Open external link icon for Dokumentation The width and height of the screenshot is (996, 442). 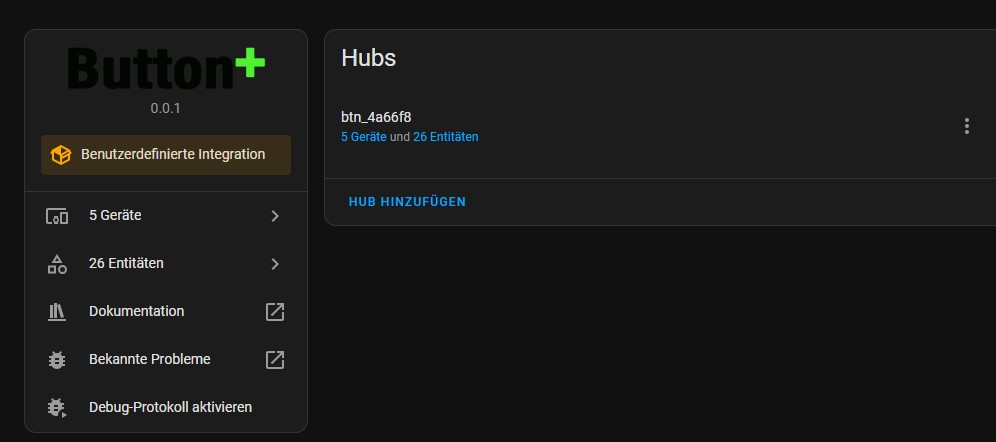pos(274,312)
